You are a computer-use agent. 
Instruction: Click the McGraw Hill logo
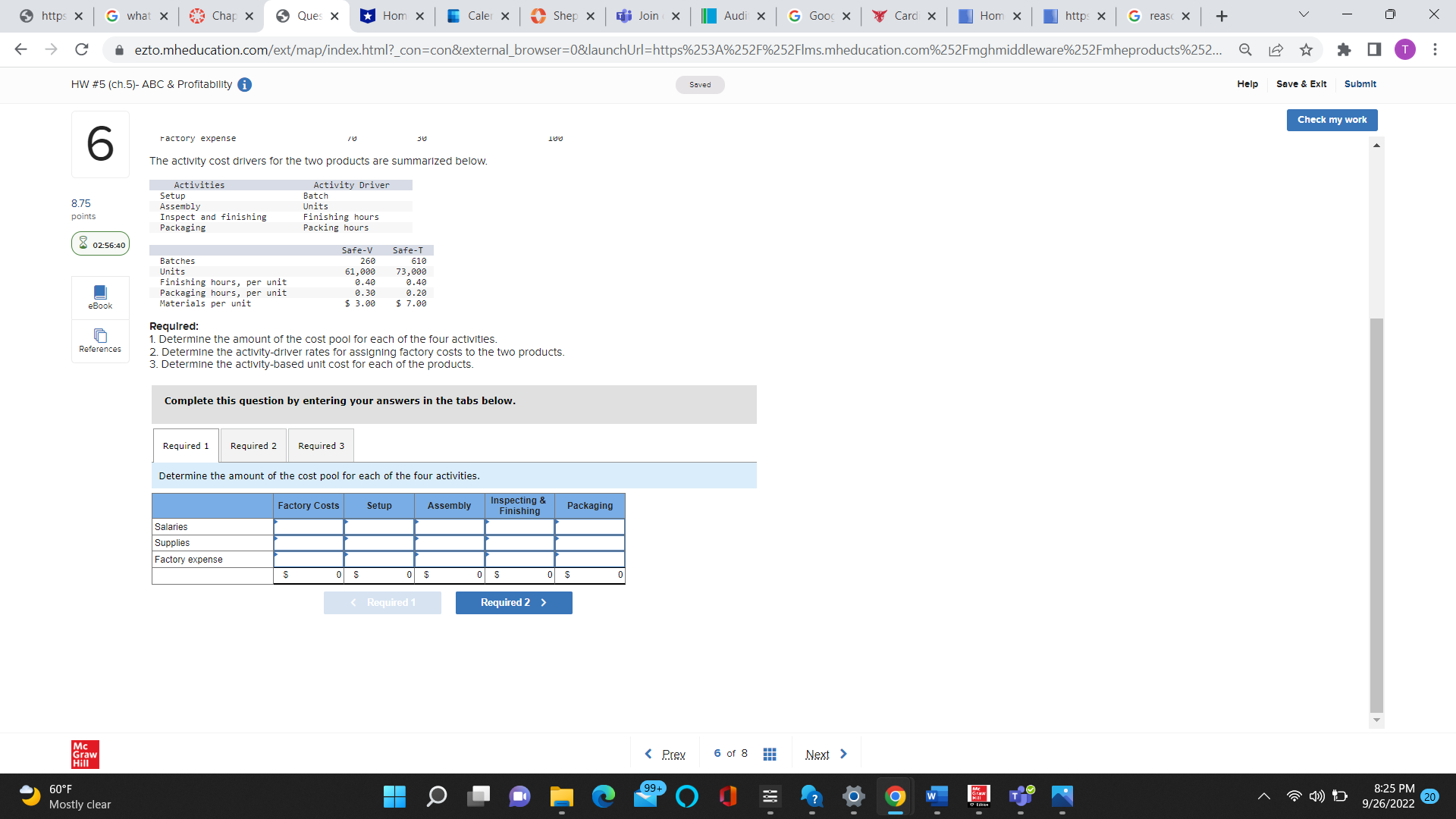[85, 754]
